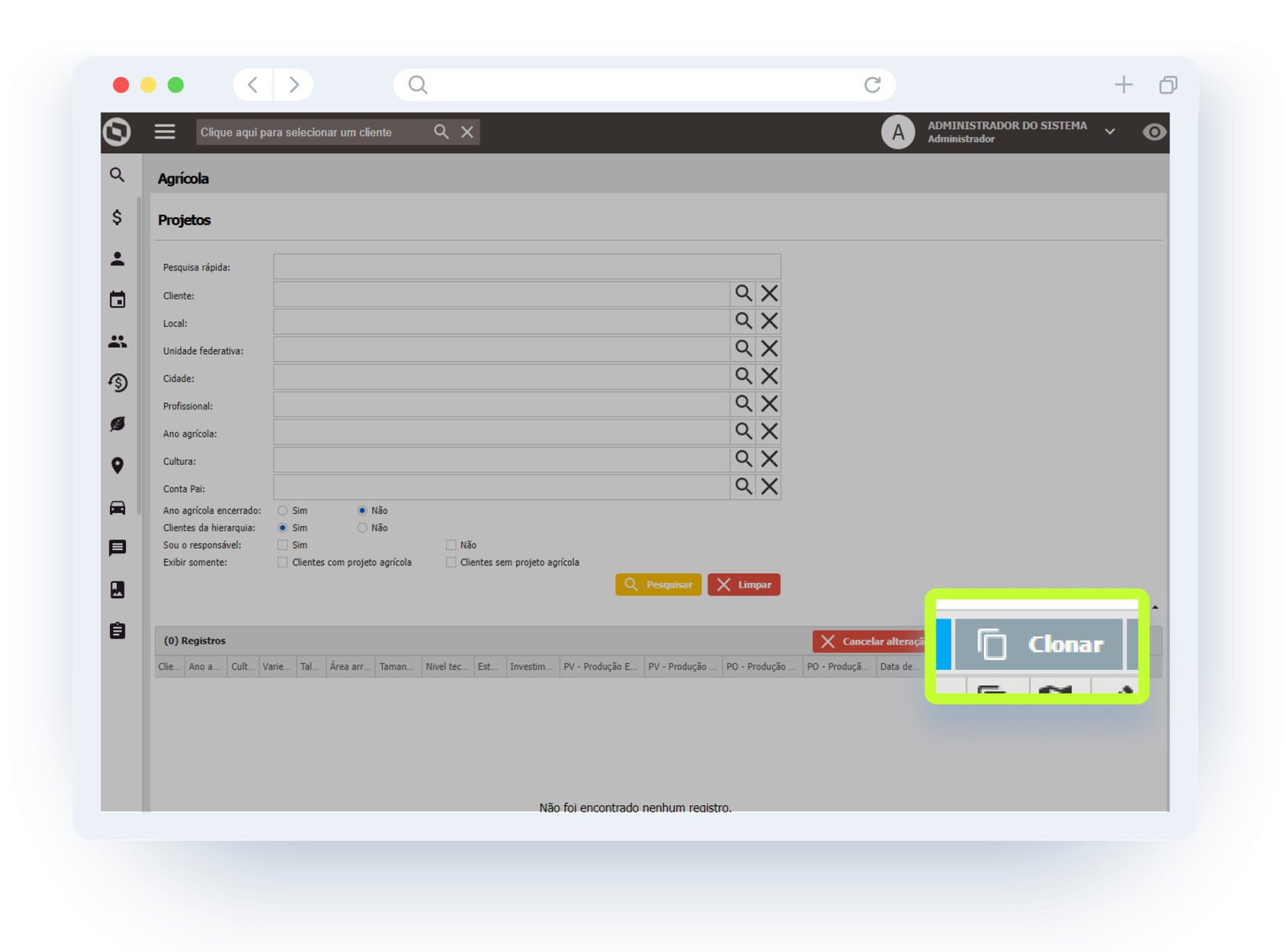1284x952 pixels.
Task: Clear the Profissional field
Action: (770, 404)
